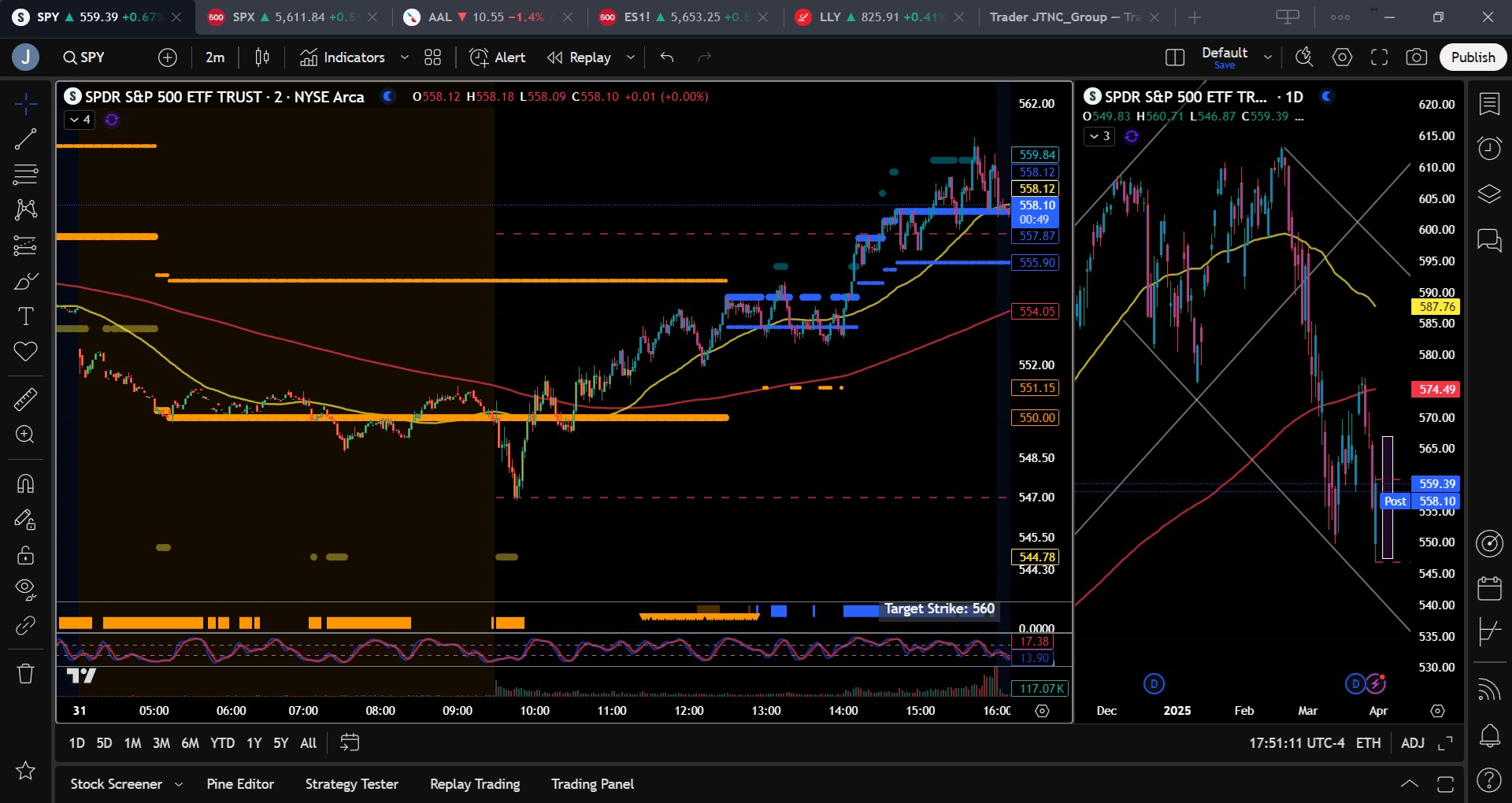Expand the Replay options dropdown
1512x803 pixels.
630,57
